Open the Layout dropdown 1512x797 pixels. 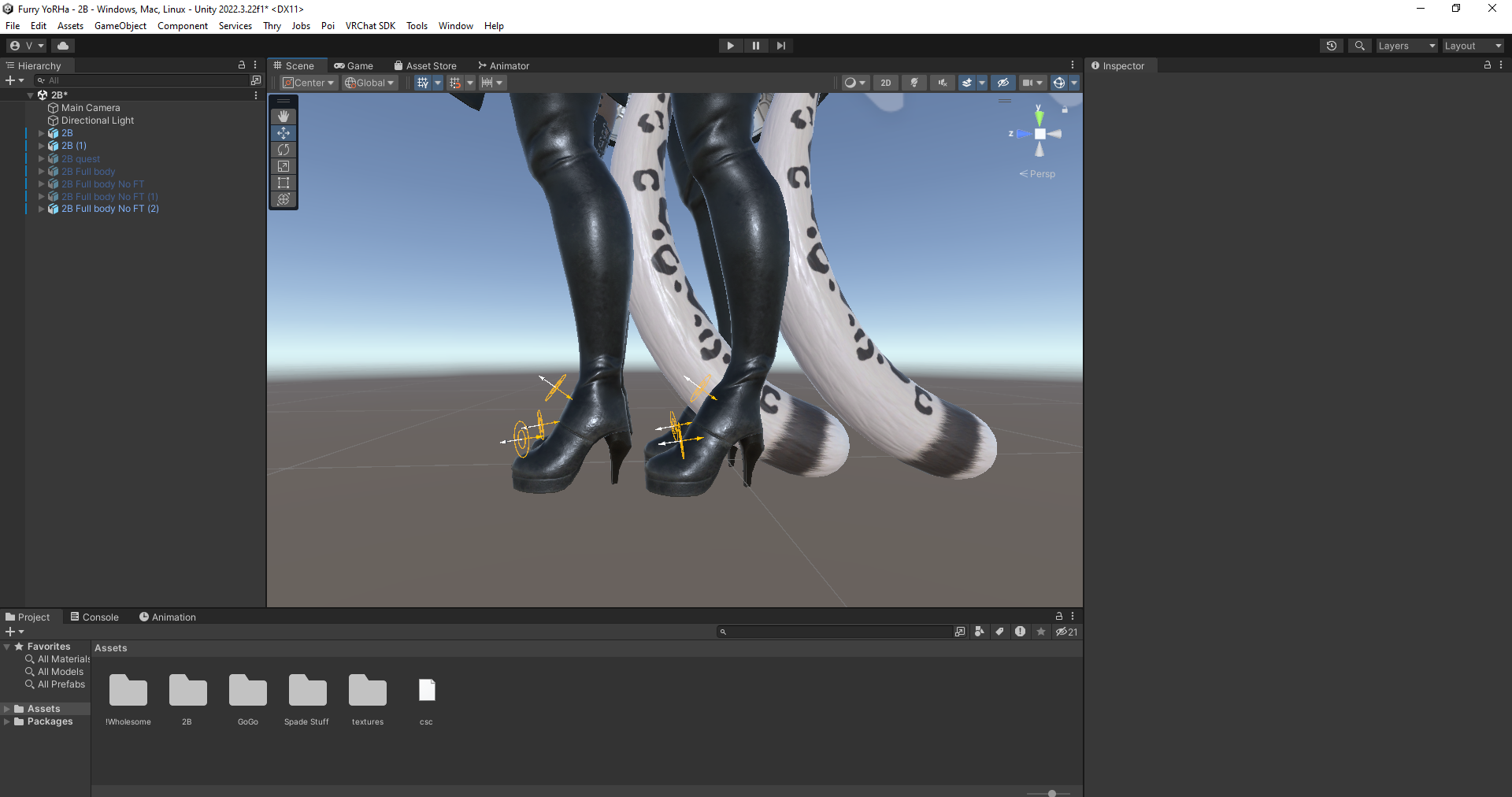pyautogui.click(x=1473, y=46)
